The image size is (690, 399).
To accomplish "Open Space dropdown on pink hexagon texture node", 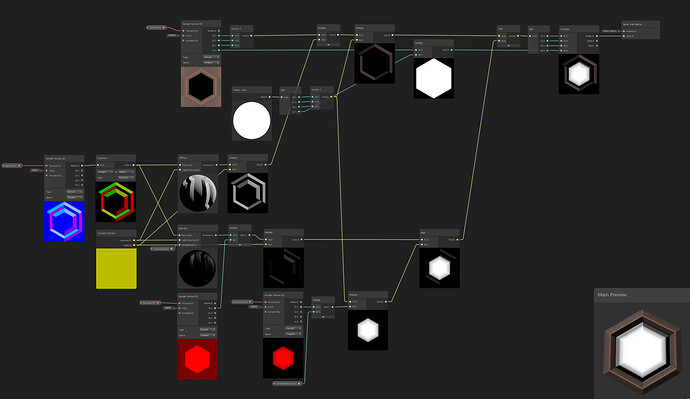I will [x=211, y=62].
